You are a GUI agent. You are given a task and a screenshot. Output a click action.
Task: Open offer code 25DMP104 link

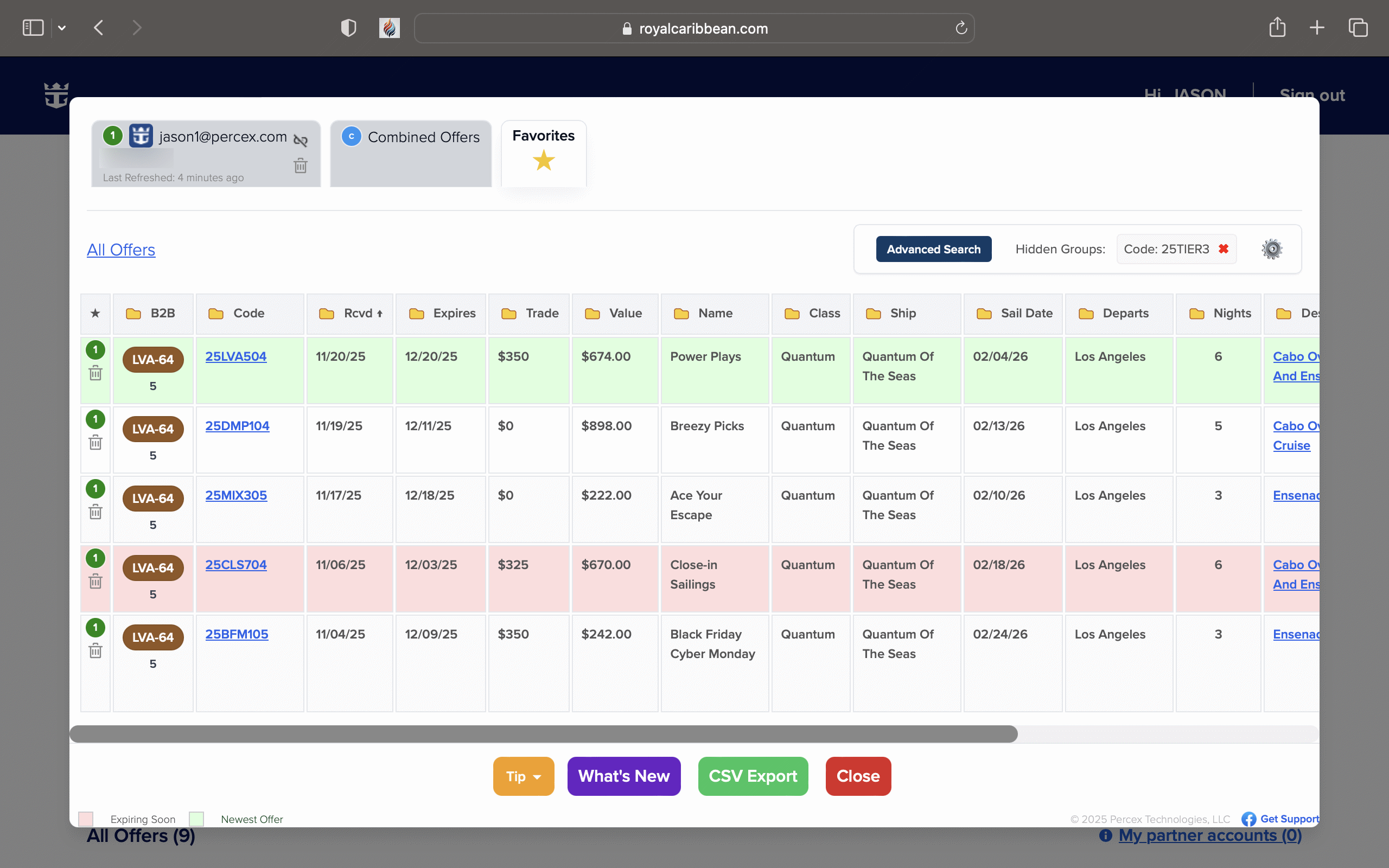[237, 426]
